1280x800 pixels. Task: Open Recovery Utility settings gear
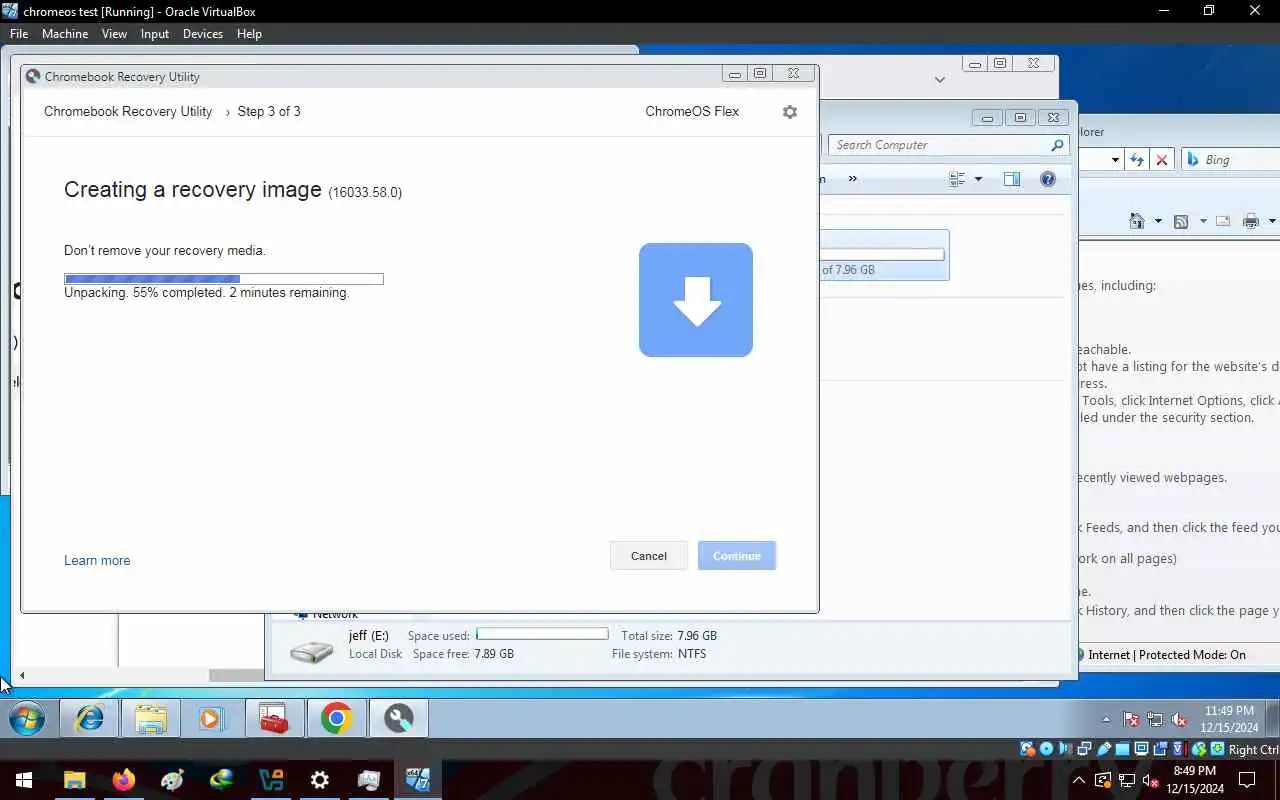[790, 112]
